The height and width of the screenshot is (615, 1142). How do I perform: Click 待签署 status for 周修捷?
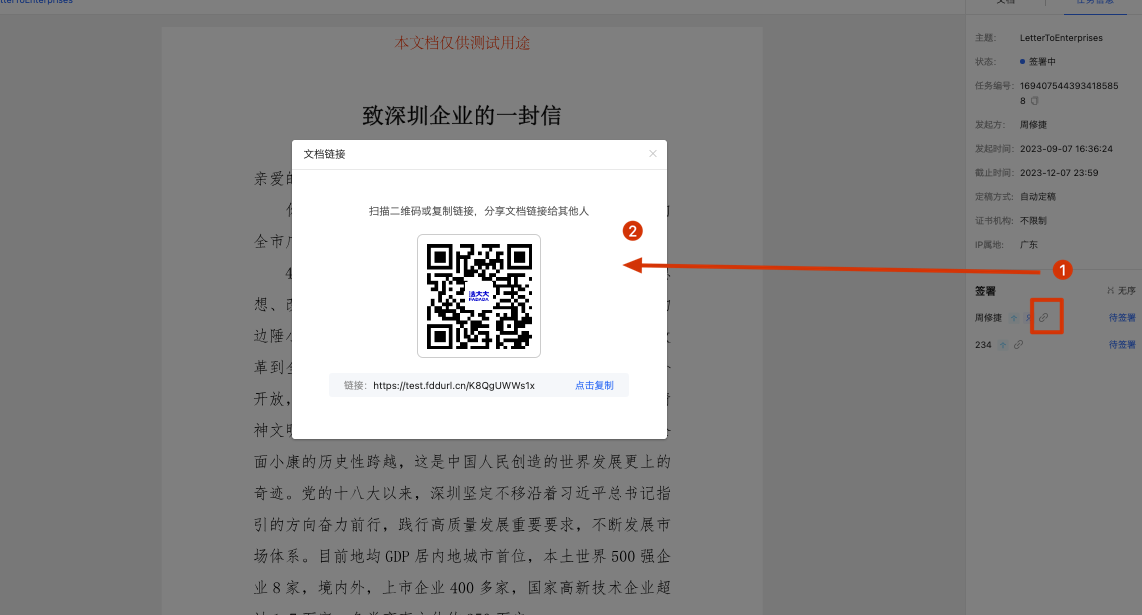(x=1122, y=318)
